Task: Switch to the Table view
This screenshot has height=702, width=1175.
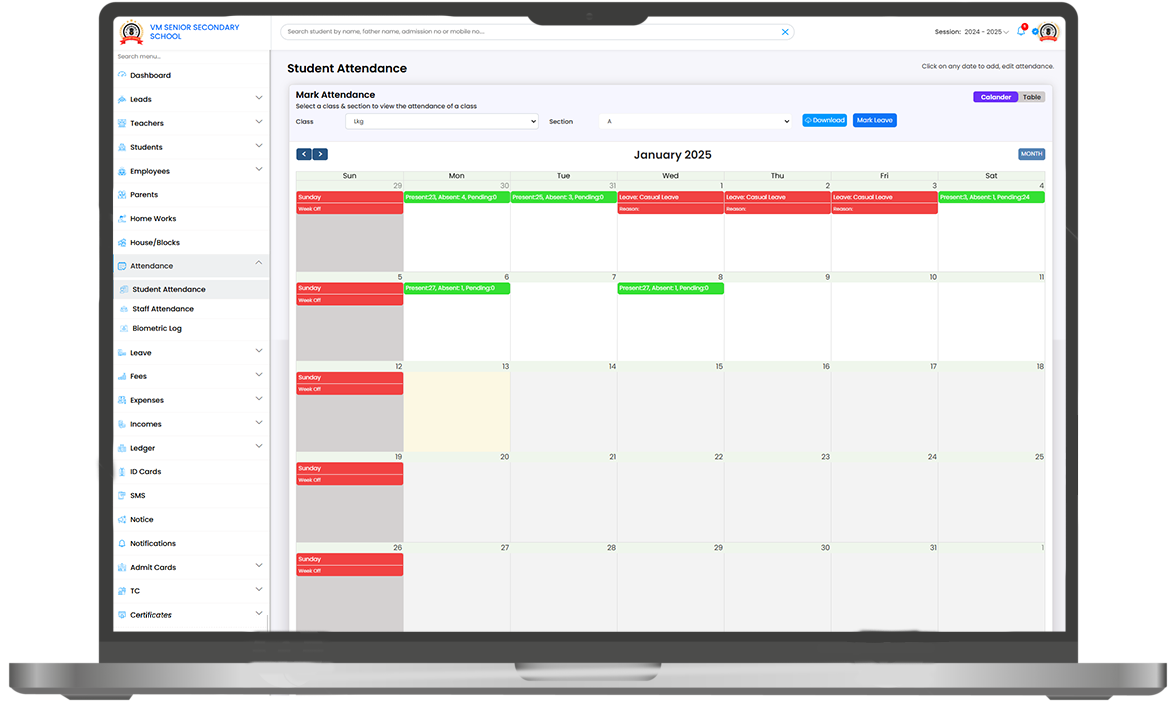Action: (1031, 96)
